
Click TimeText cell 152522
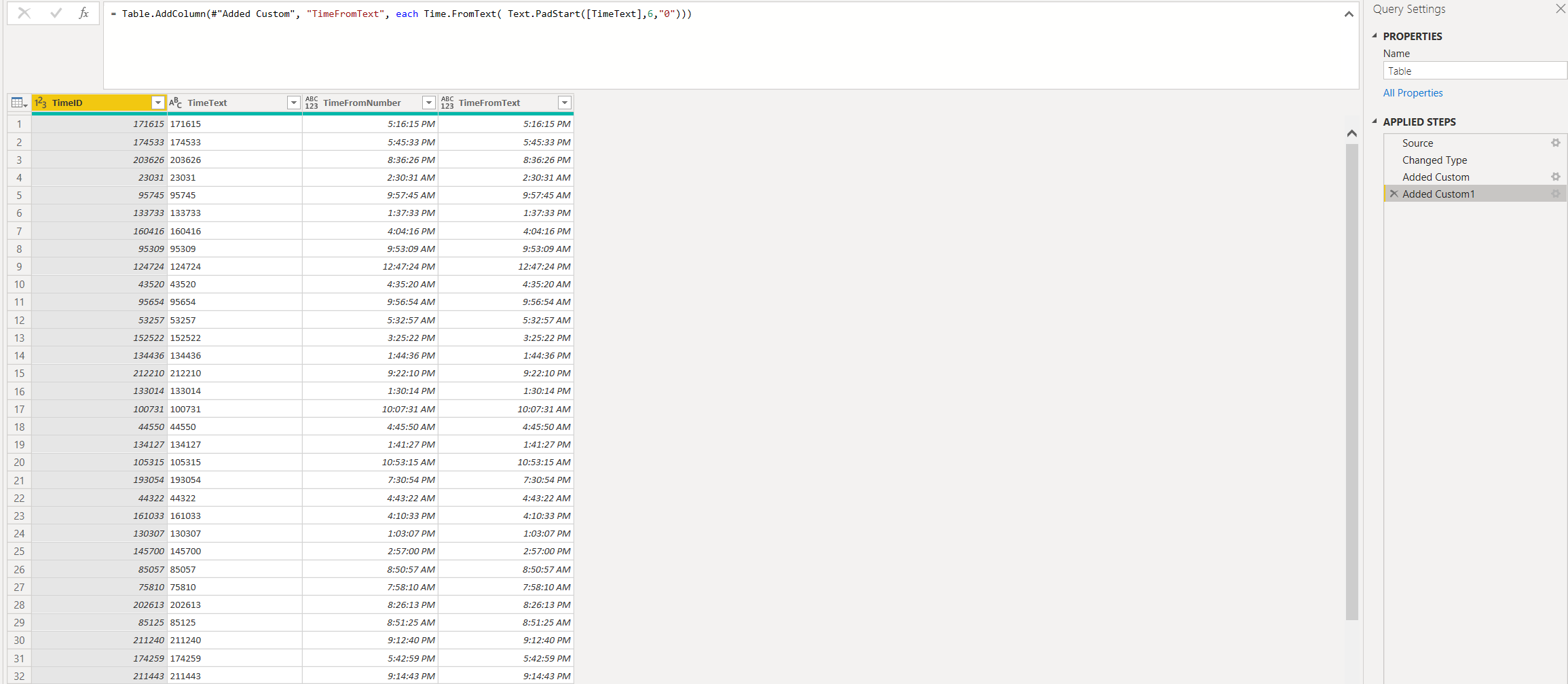(x=234, y=338)
